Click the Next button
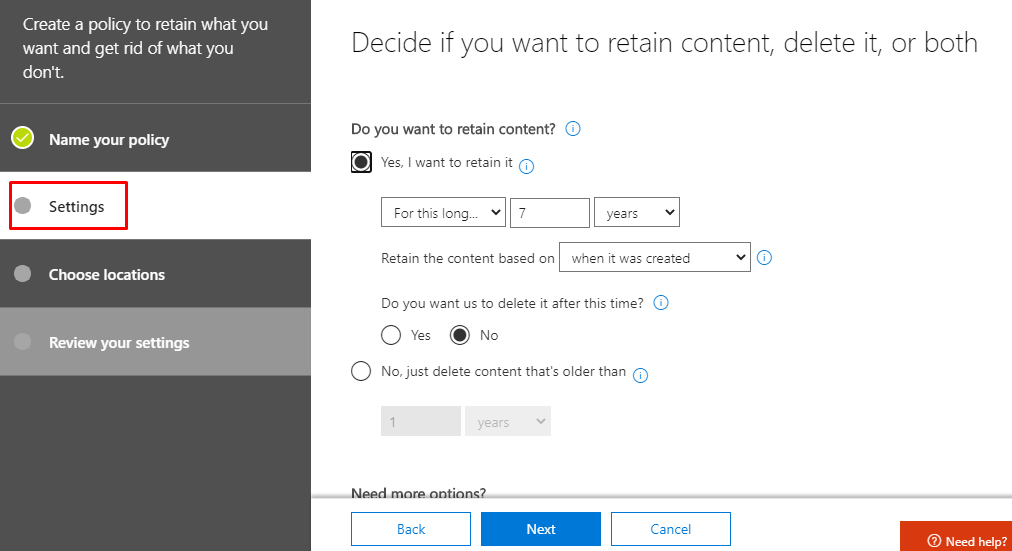 click(x=541, y=529)
